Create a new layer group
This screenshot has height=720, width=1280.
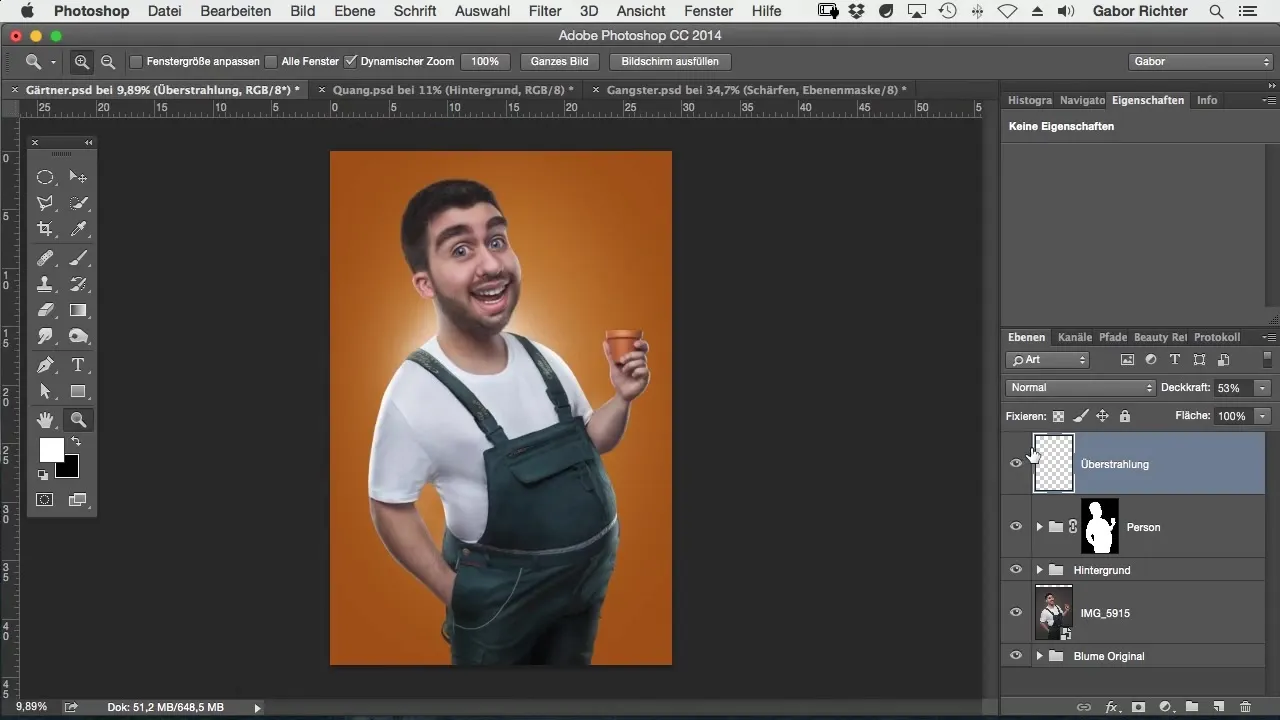(x=1192, y=707)
